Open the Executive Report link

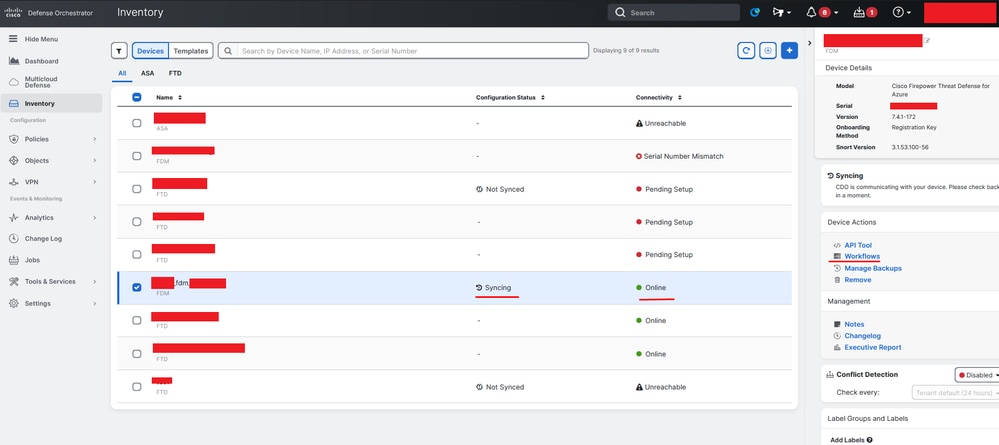click(x=873, y=347)
